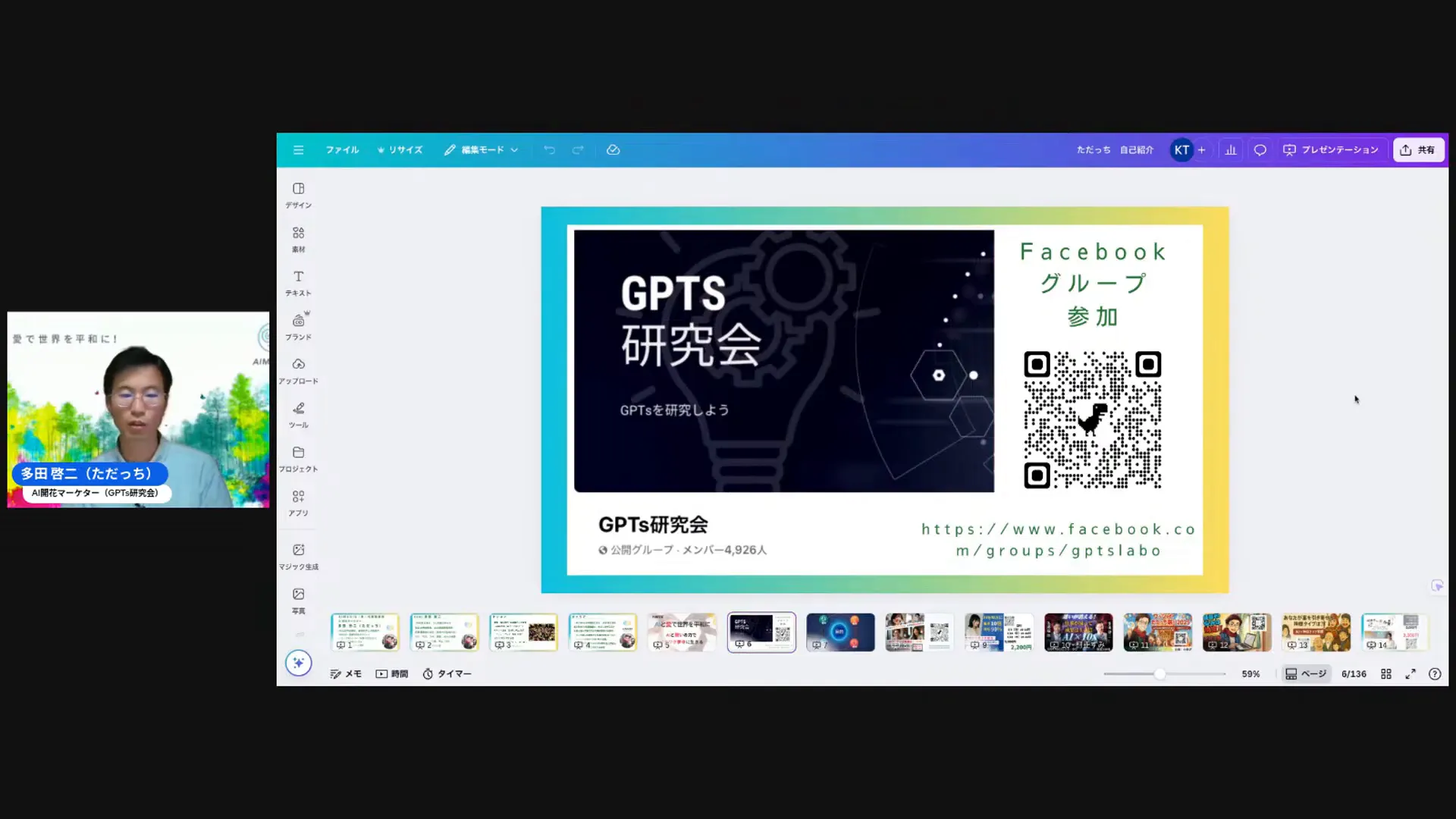
Task: Select the Facebook グループ 参加 heading
Action: (1093, 284)
